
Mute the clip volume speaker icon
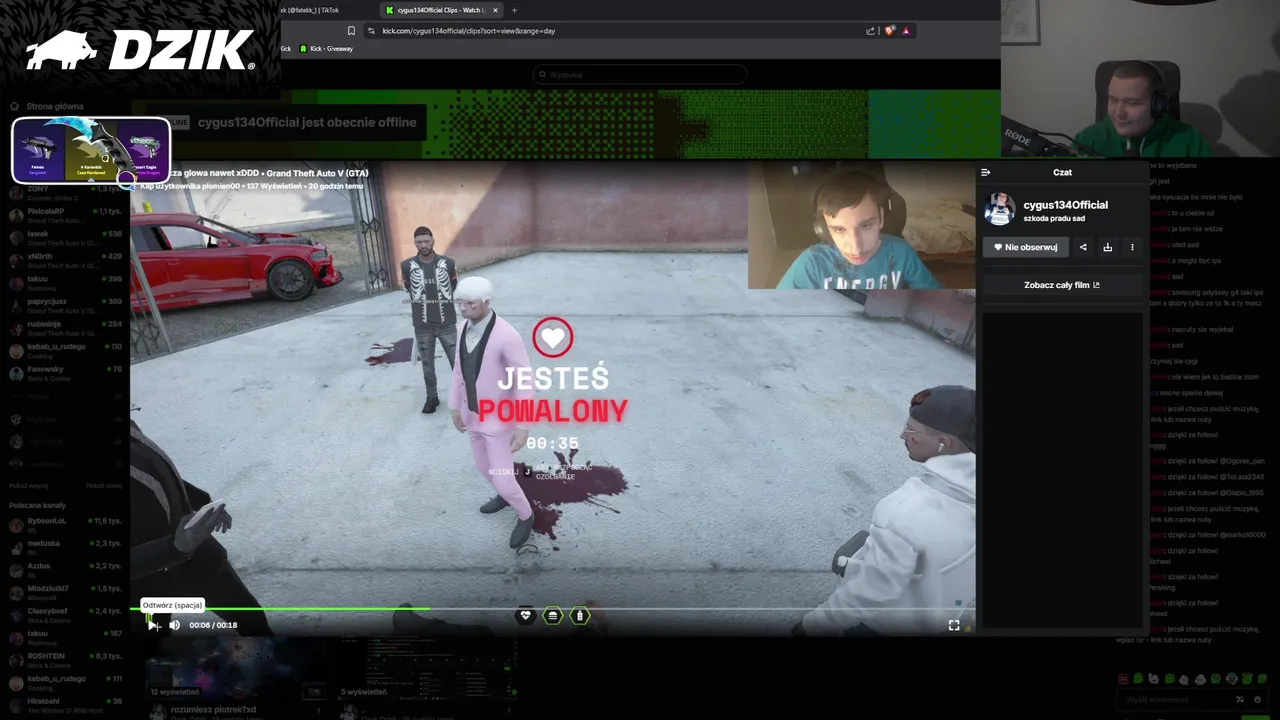pos(175,625)
